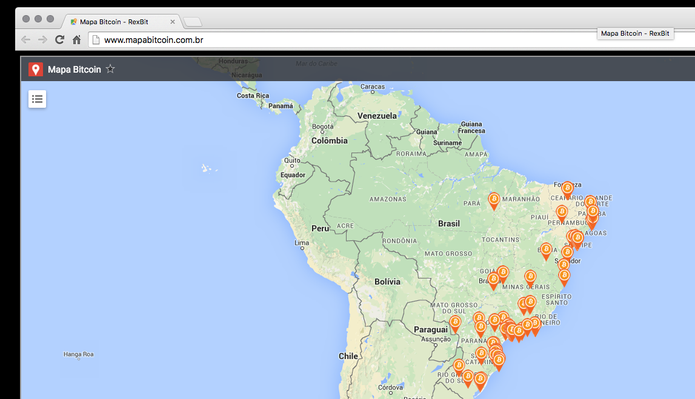Click the Bitcoin marker near Fortaleza
This screenshot has height=399, width=695.
(x=567, y=190)
